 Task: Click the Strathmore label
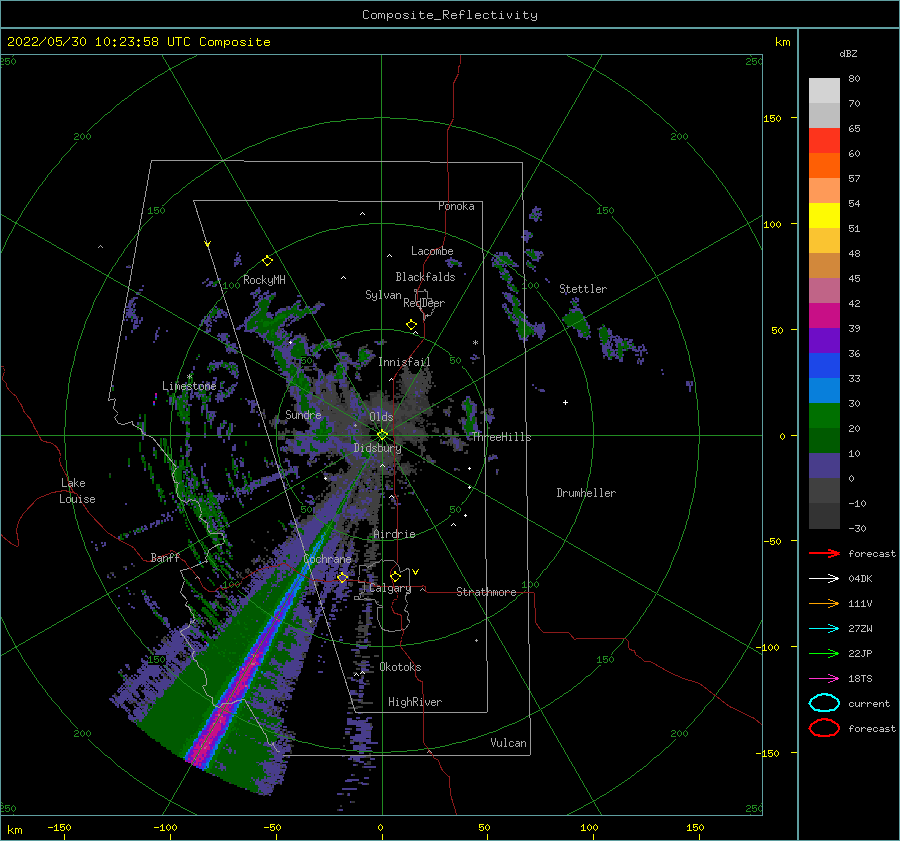(486, 592)
